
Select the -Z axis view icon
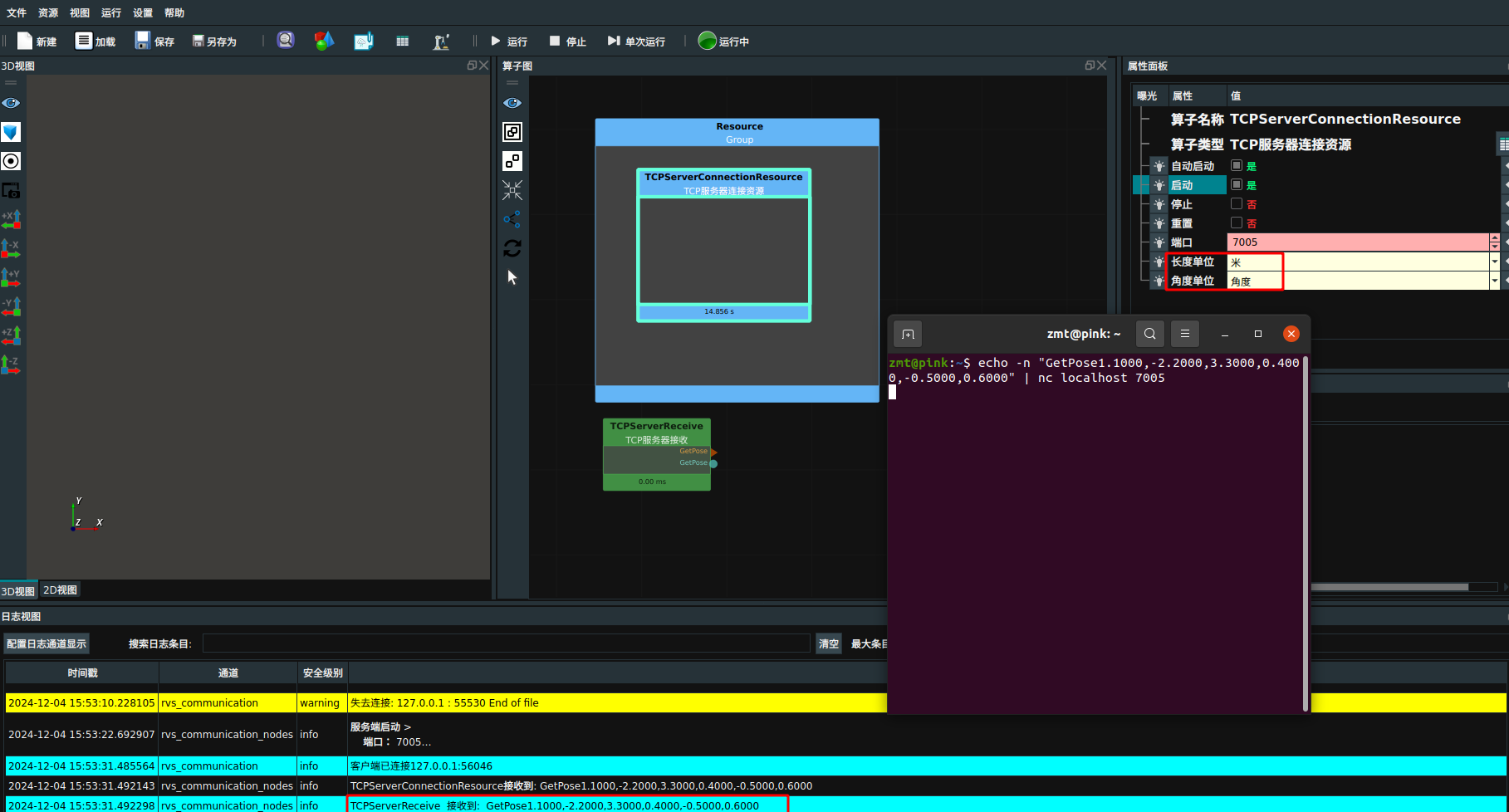[x=11, y=364]
